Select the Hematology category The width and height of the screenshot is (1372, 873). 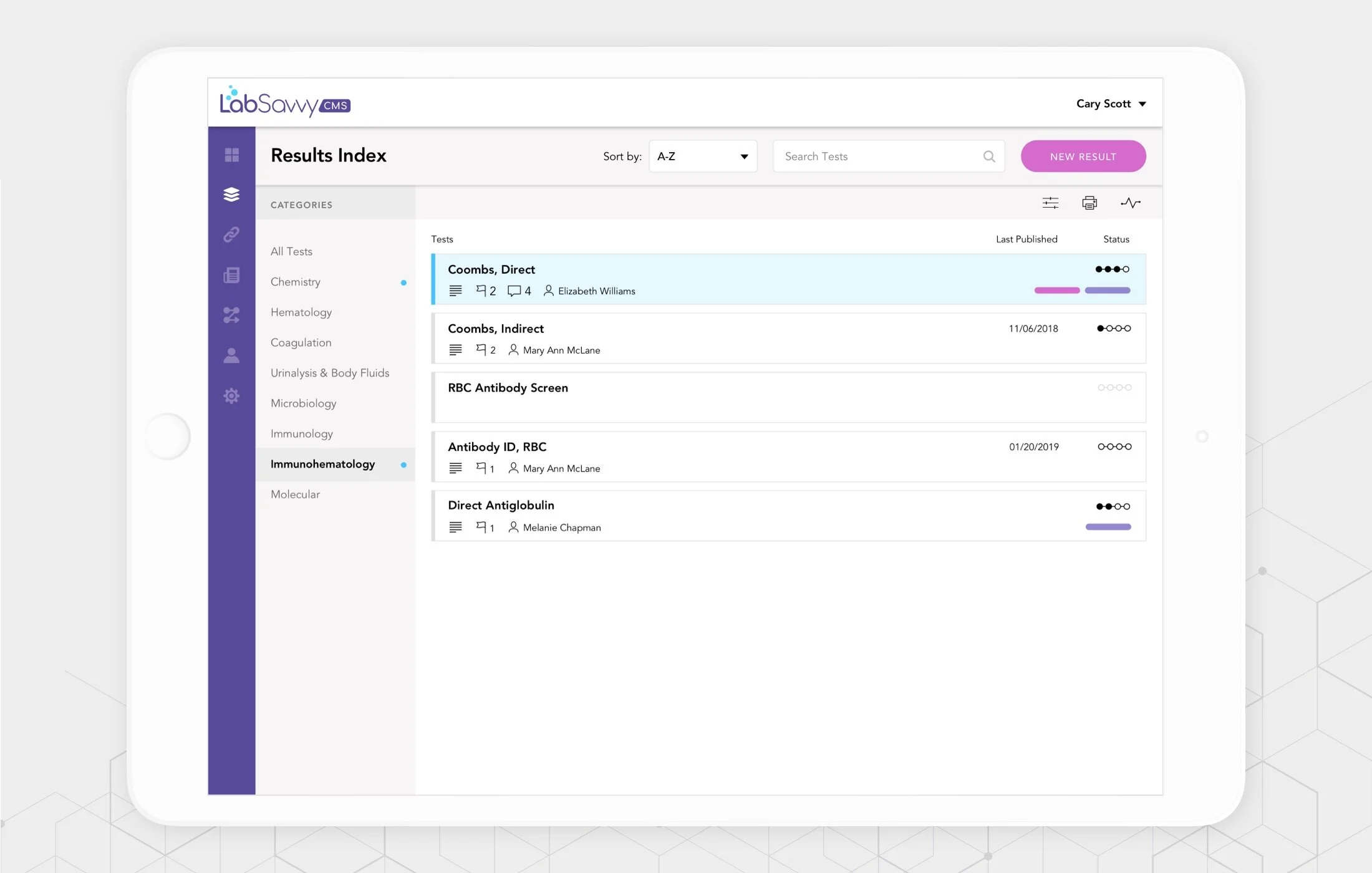point(301,312)
